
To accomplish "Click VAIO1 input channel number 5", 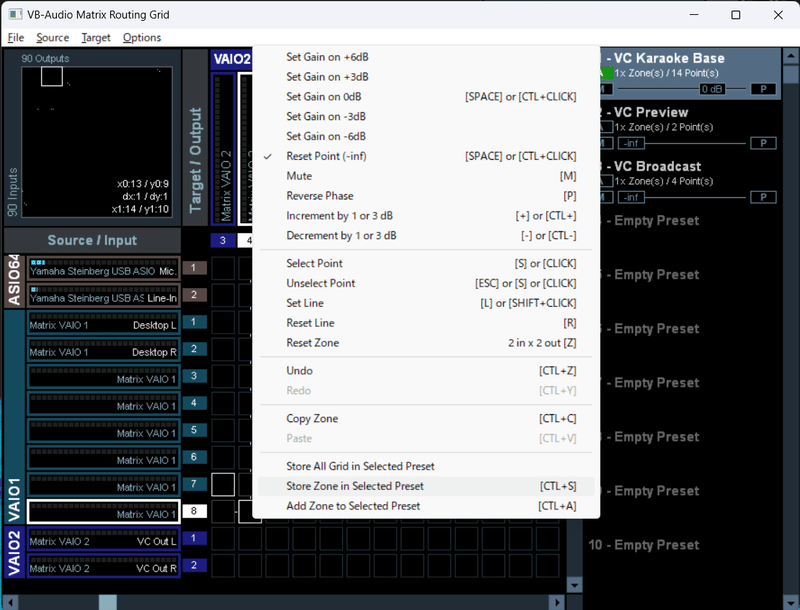I will click(x=194, y=429).
